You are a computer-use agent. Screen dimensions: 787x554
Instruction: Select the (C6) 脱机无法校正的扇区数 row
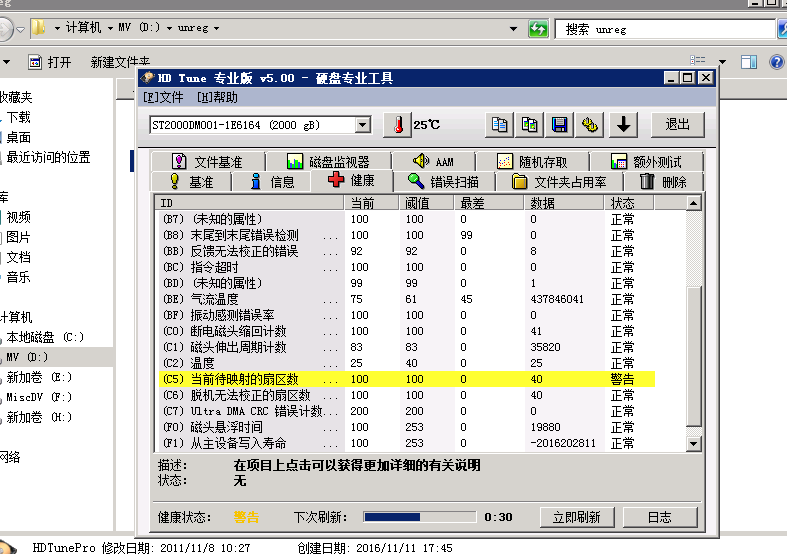point(407,395)
